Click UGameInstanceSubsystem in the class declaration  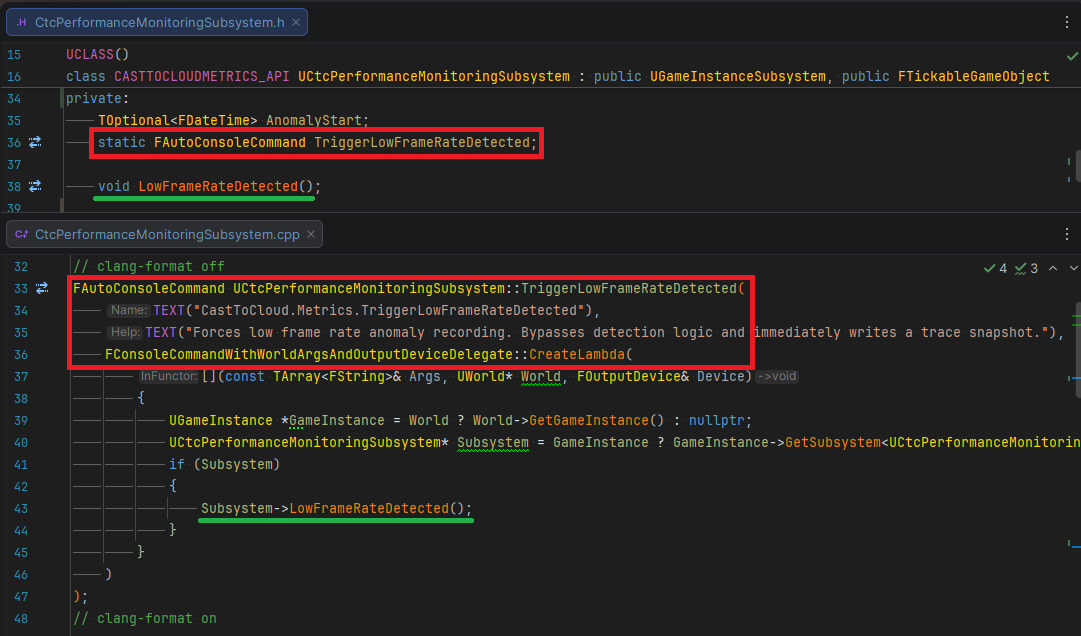pyautogui.click(x=738, y=76)
